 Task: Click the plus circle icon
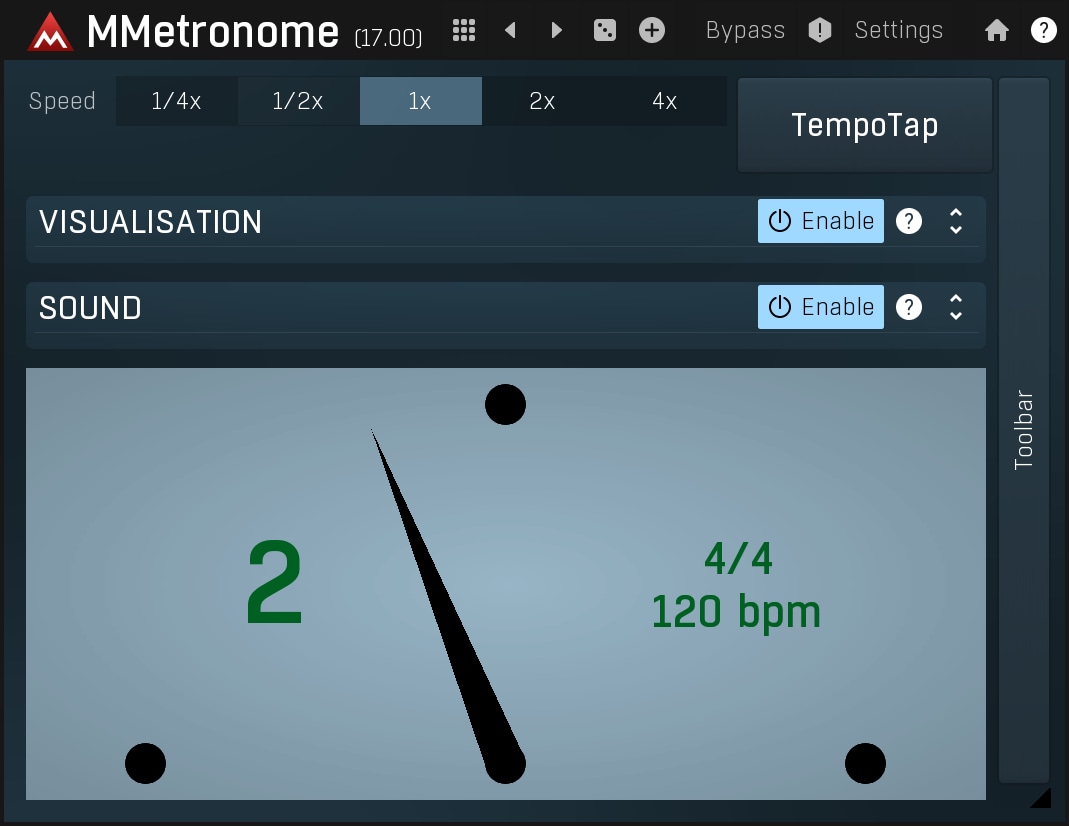coord(652,30)
